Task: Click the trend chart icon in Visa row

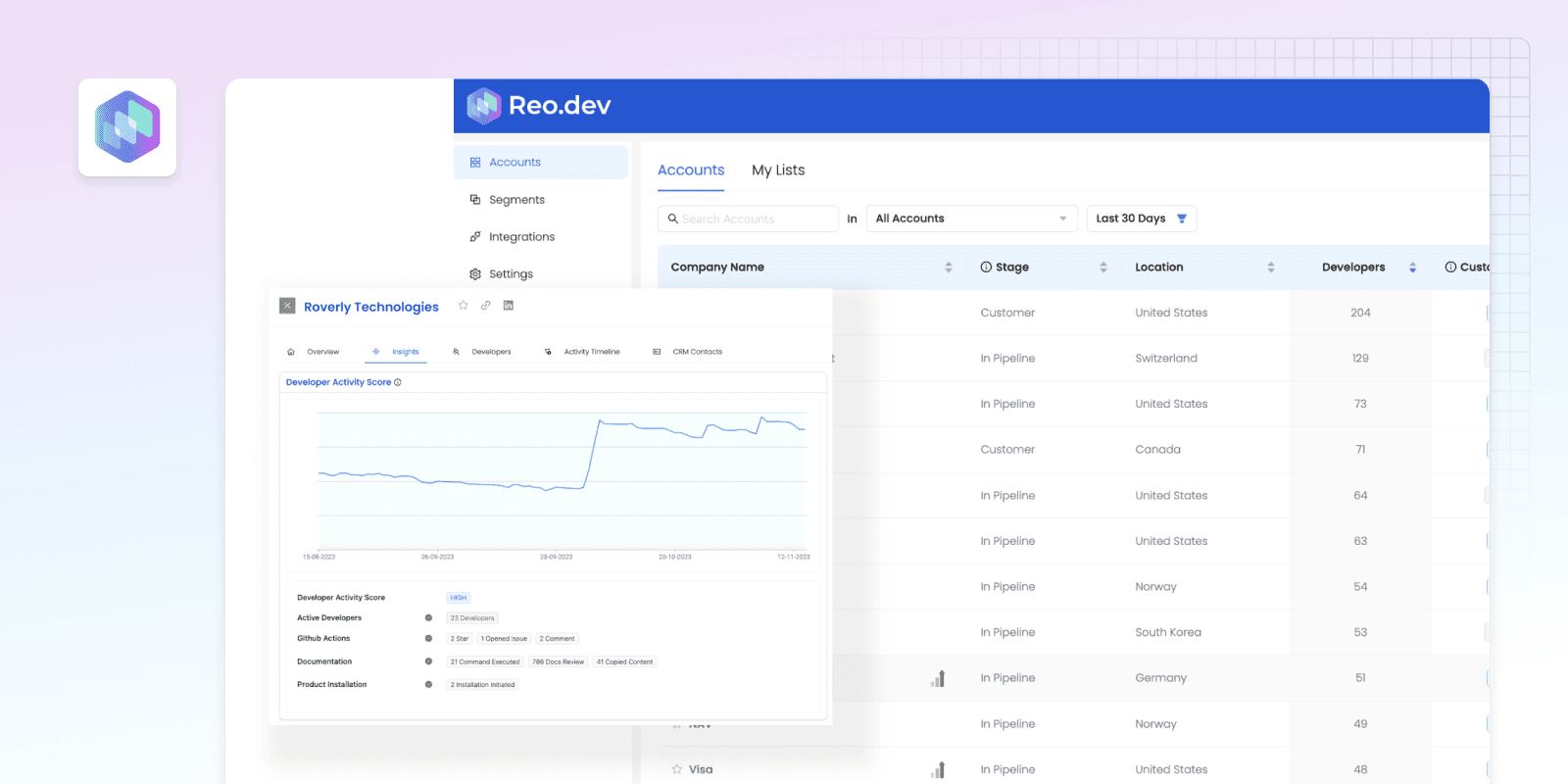Action: click(x=938, y=769)
